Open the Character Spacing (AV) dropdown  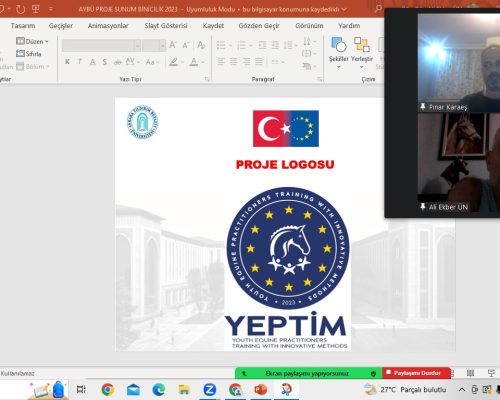point(133,62)
